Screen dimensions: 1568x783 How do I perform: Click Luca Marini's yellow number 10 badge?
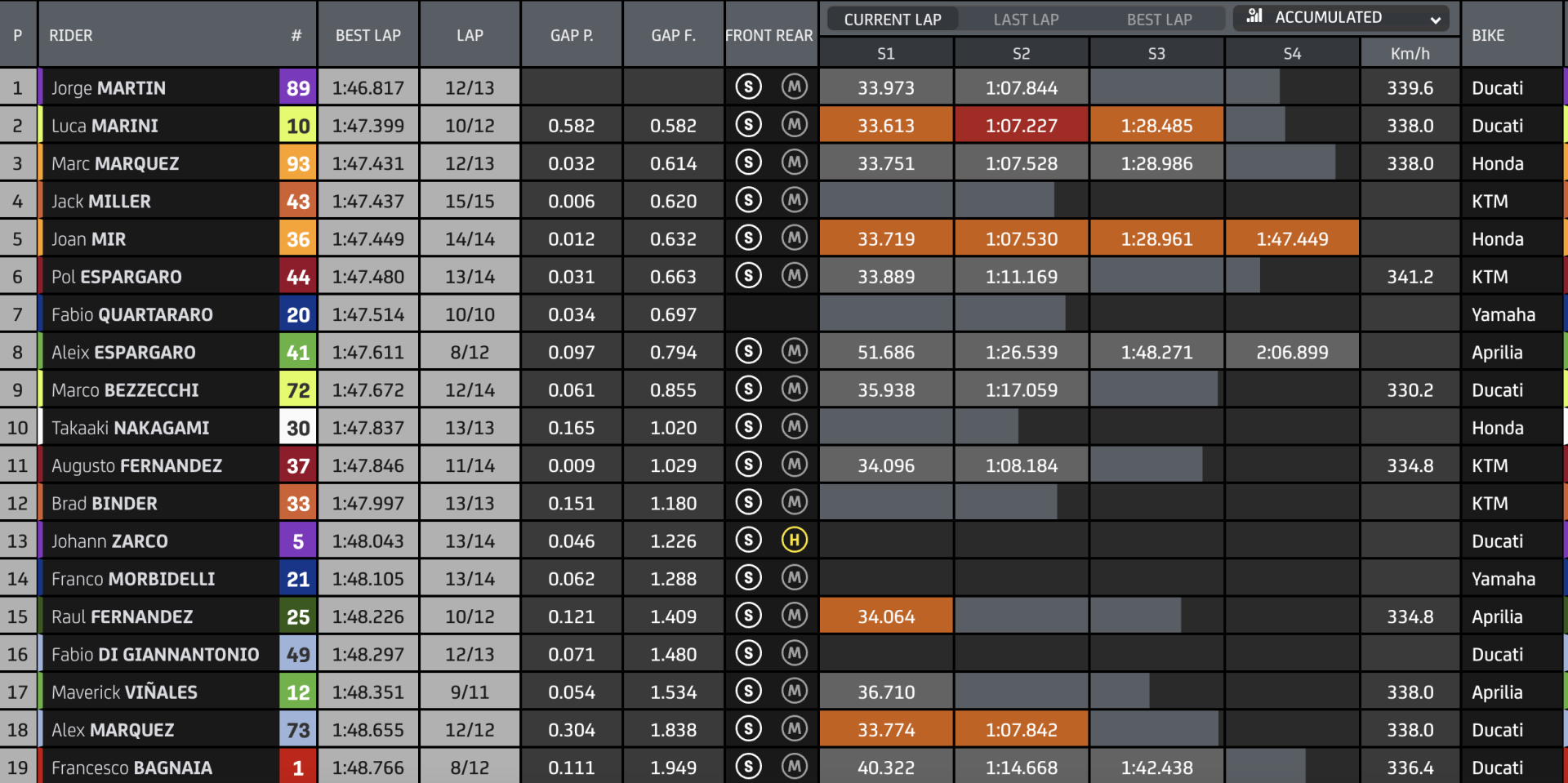[298, 126]
